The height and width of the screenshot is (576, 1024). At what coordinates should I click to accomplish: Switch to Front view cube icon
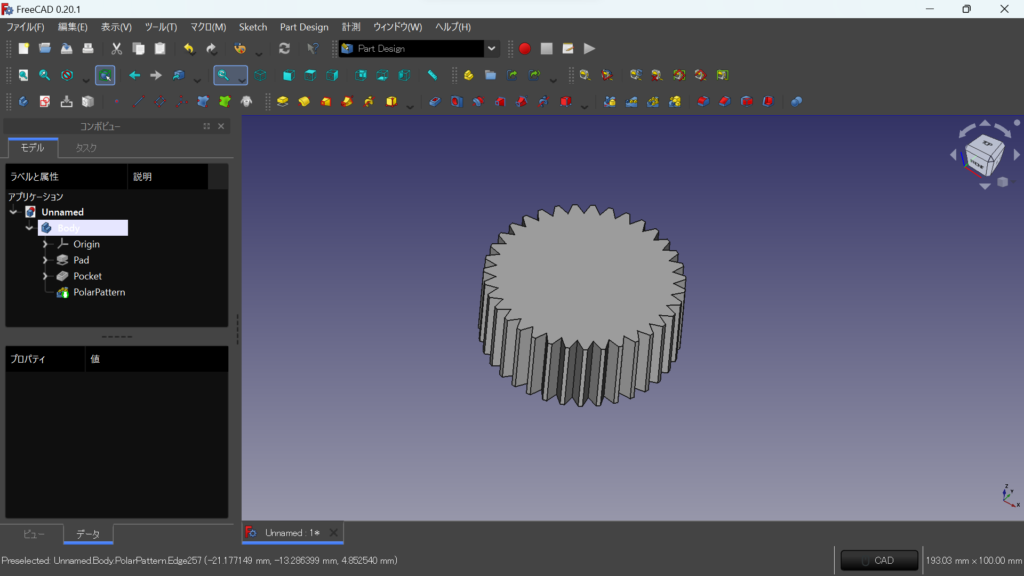pyautogui.click(x=288, y=75)
